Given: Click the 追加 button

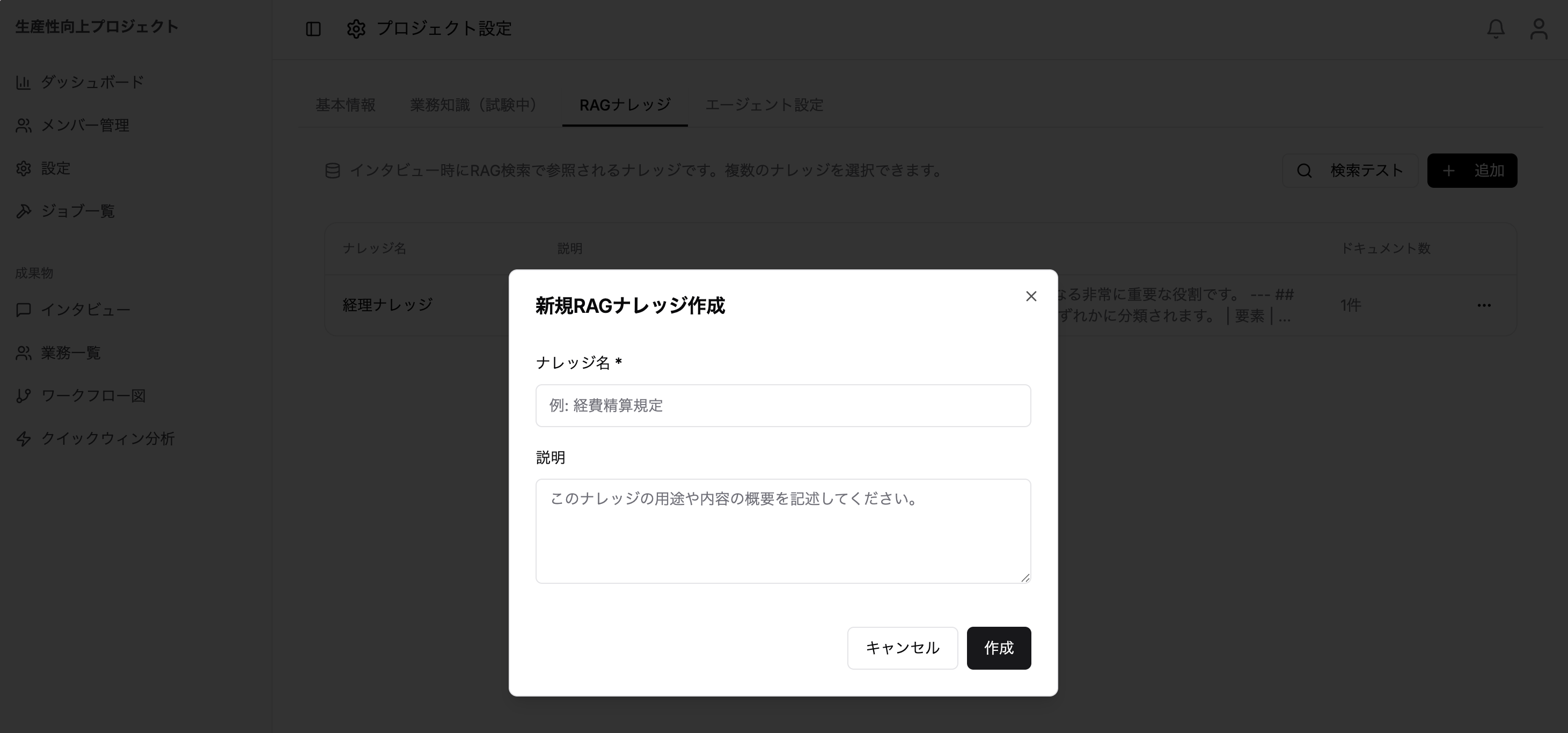Looking at the screenshot, I should (1472, 171).
